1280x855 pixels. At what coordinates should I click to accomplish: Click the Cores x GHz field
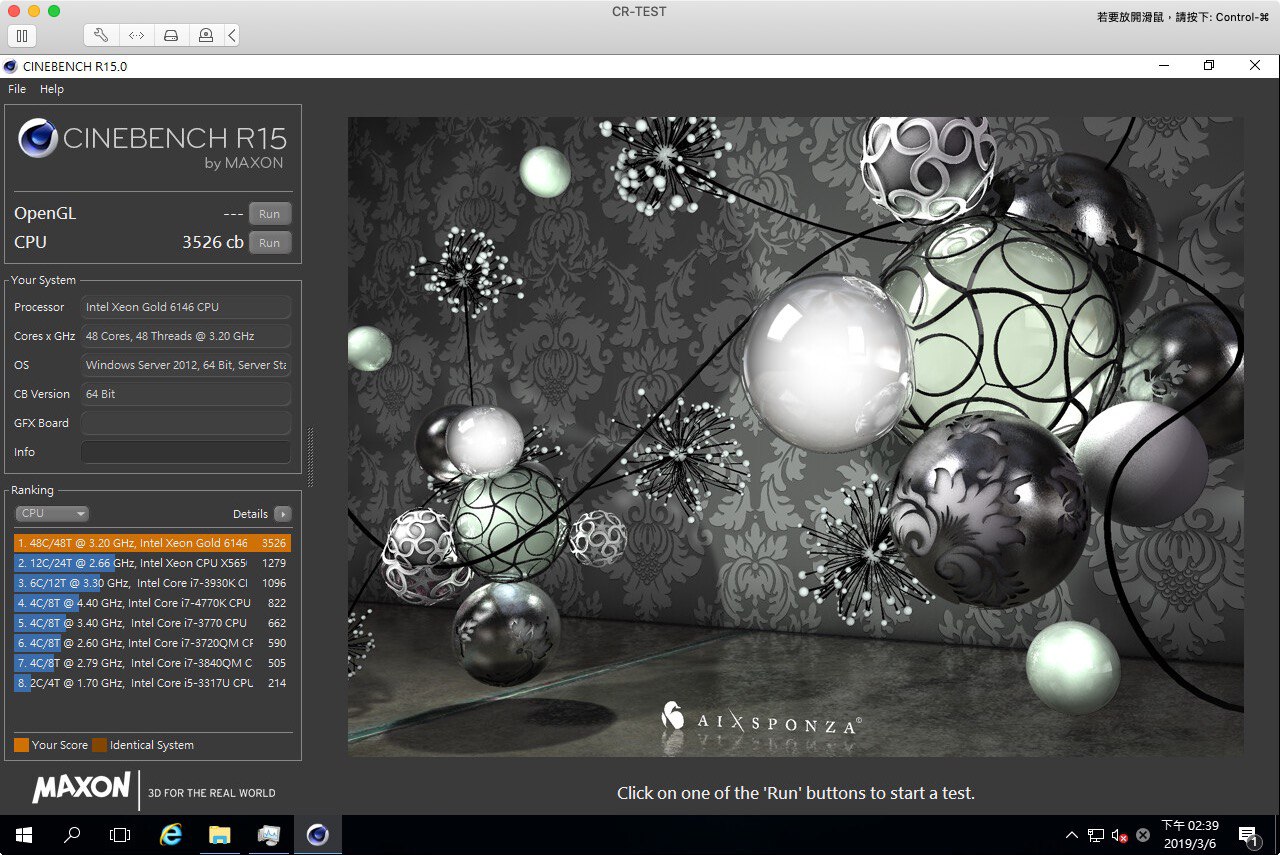click(186, 336)
